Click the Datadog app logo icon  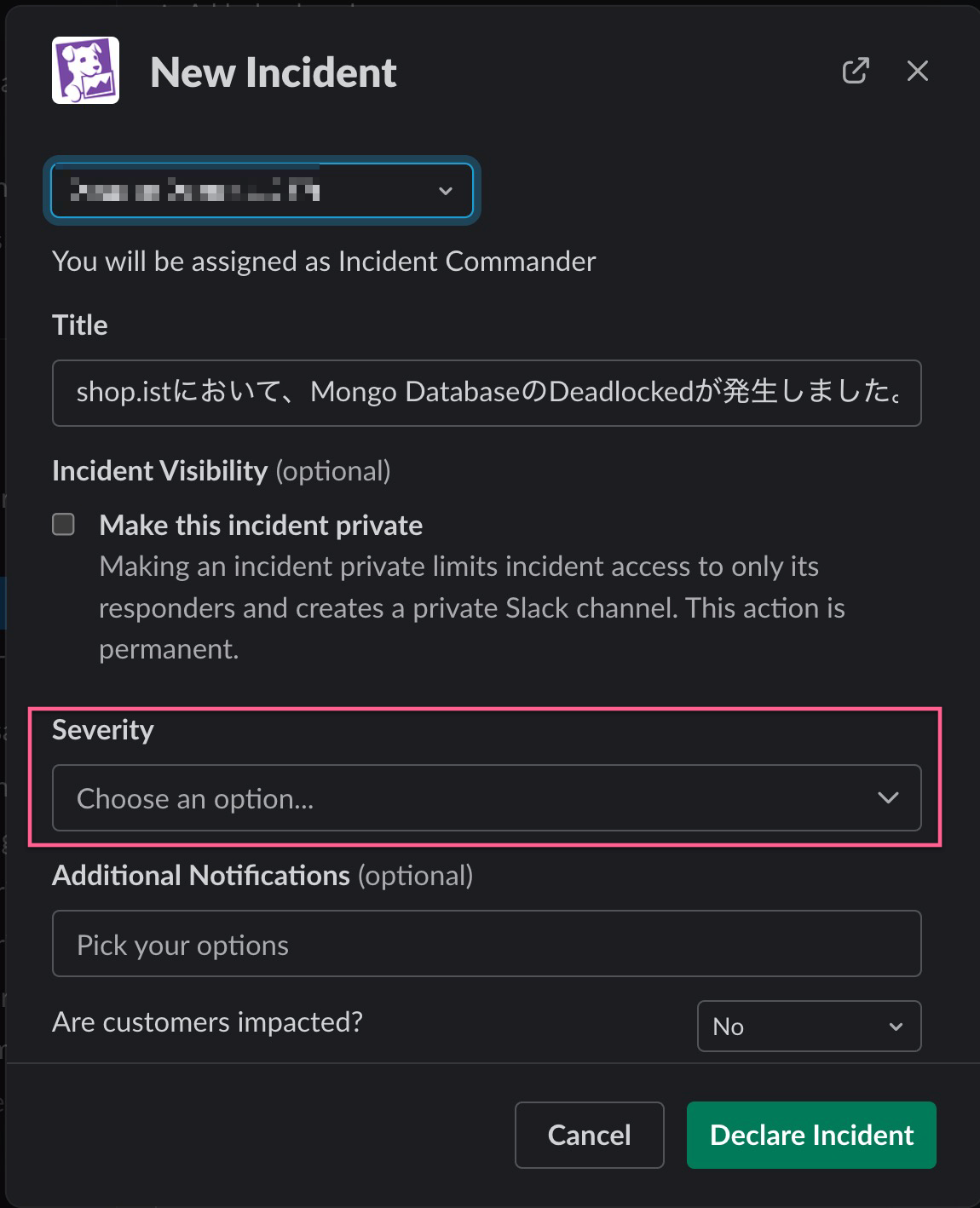[x=85, y=71]
